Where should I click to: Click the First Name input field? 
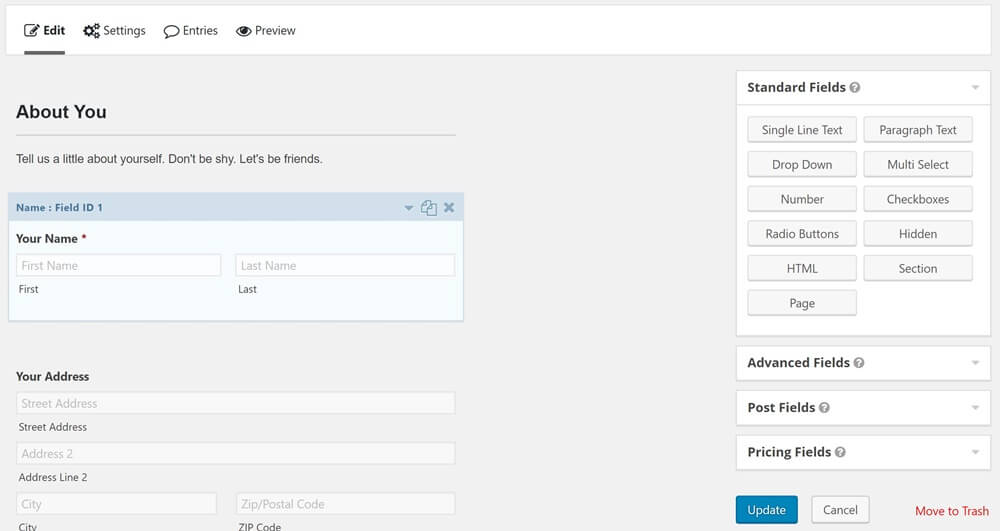pos(118,266)
